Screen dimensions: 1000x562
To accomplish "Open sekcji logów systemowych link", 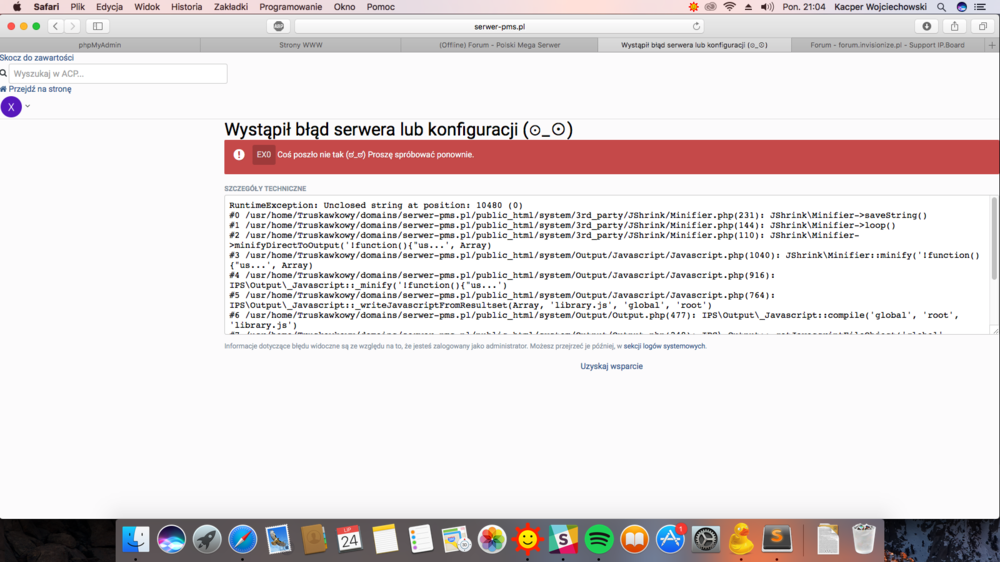I will click(664, 346).
